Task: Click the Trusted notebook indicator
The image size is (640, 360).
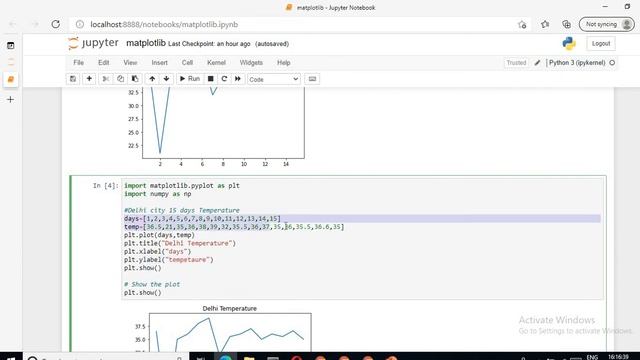Action: coord(516,63)
